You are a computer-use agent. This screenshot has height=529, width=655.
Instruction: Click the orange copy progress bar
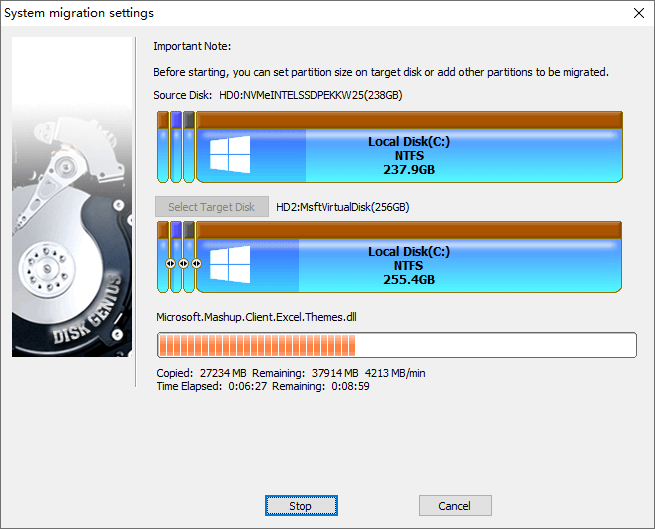[x=397, y=345]
